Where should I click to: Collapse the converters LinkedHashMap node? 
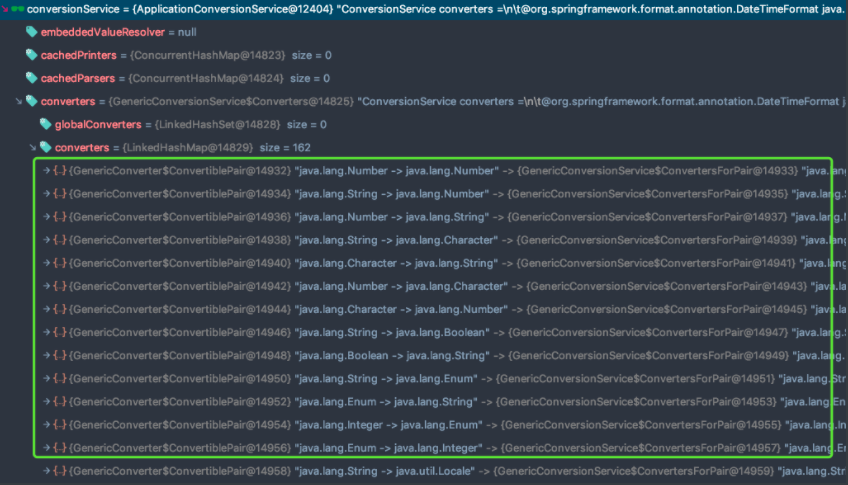click(32, 147)
